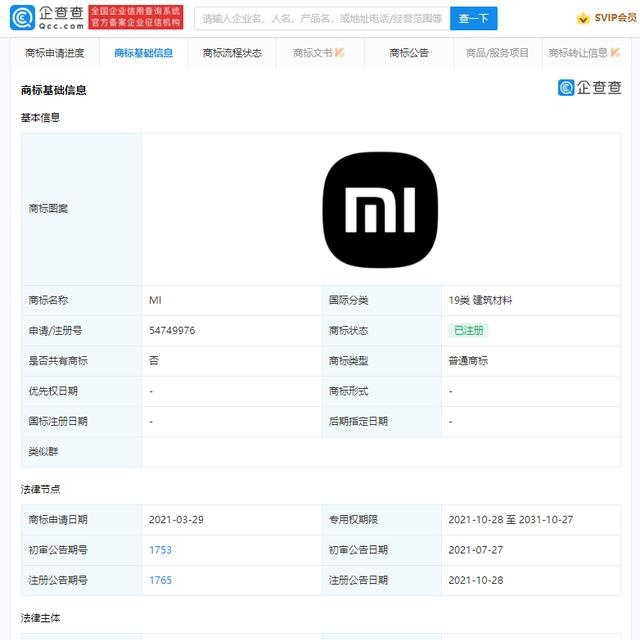This screenshot has height=640, width=640.
Task: Click the 注册公告期号 label
Action: 58,580
